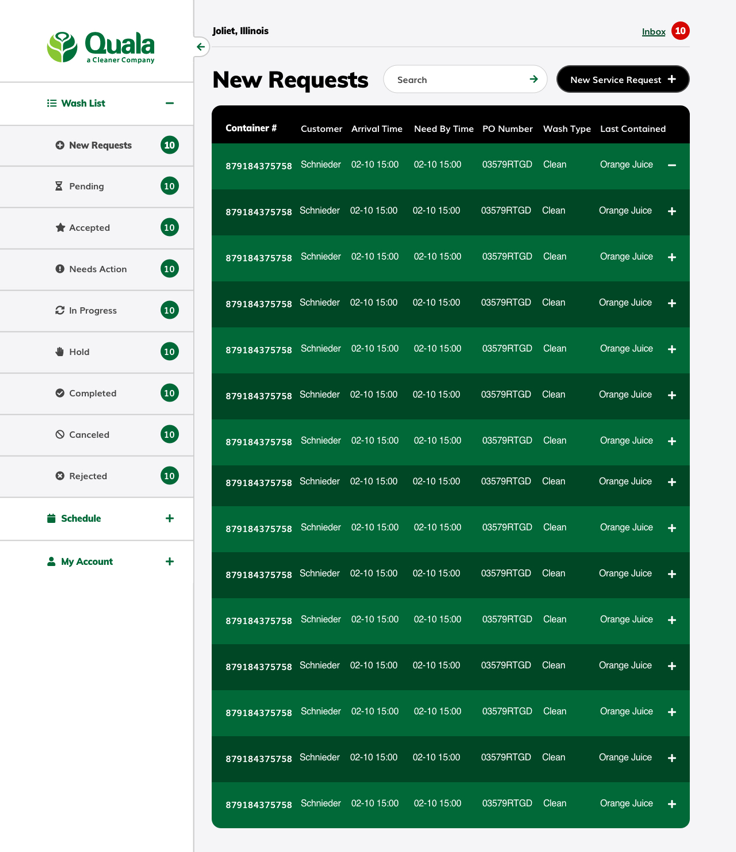
Task: Open the Inbox link
Action: (x=653, y=32)
